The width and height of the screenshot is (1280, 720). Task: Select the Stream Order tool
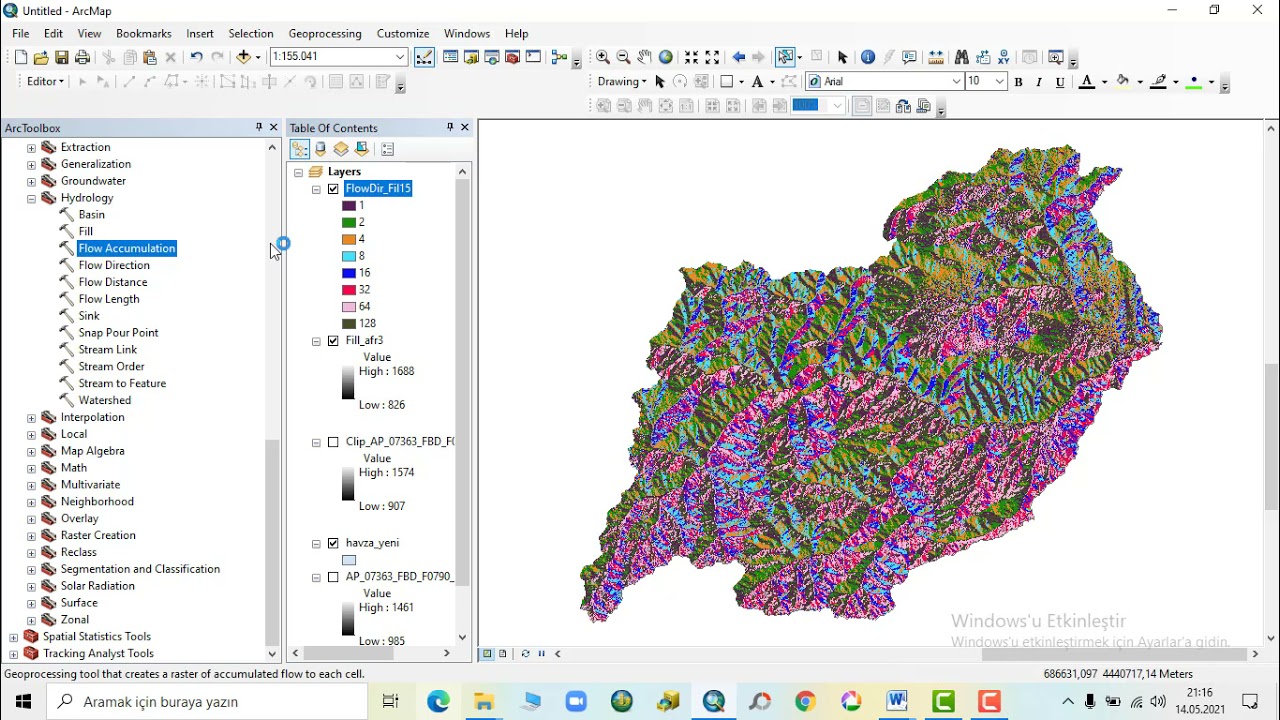112,366
